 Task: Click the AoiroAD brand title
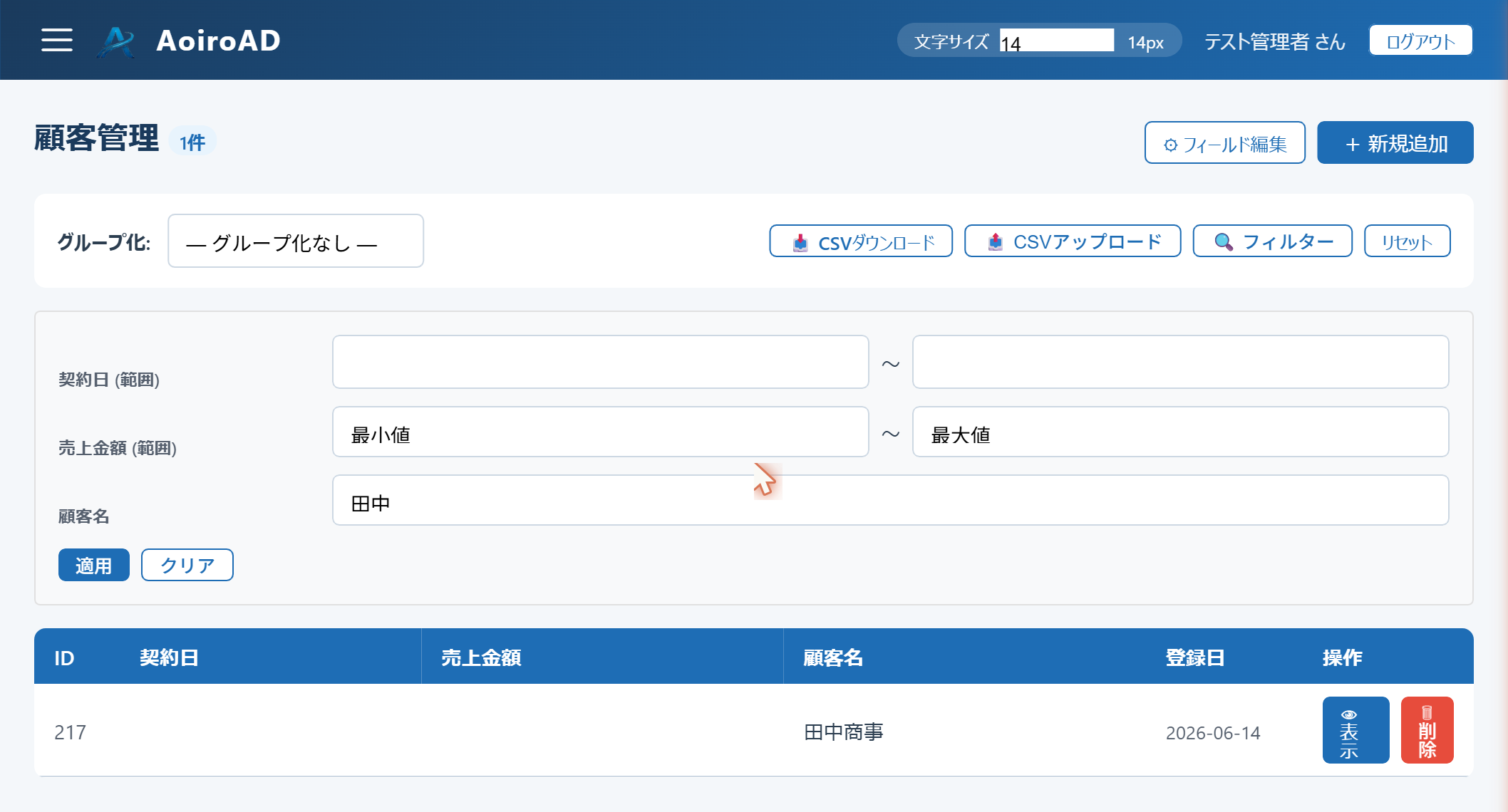coord(218,41)
